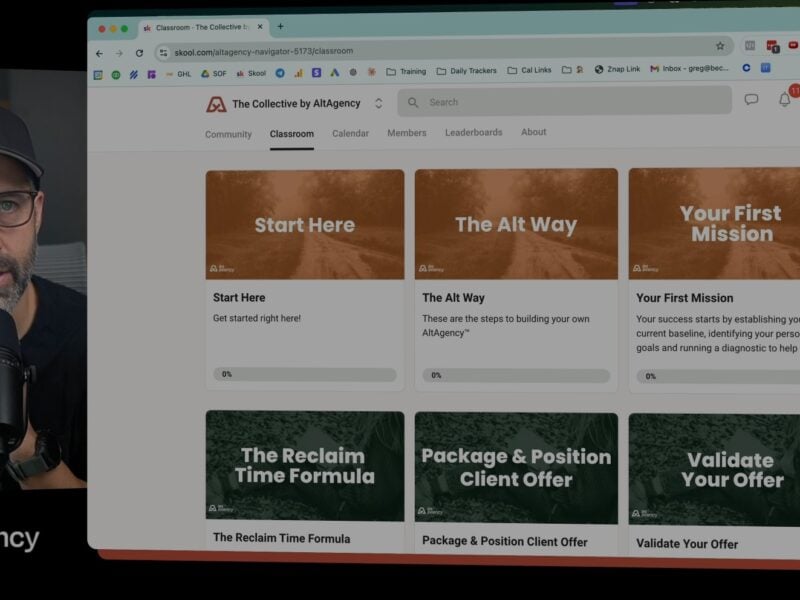Open The Reclaim Time Formula thumbnail
Viewport: 800px width, 600px height.
305,466
